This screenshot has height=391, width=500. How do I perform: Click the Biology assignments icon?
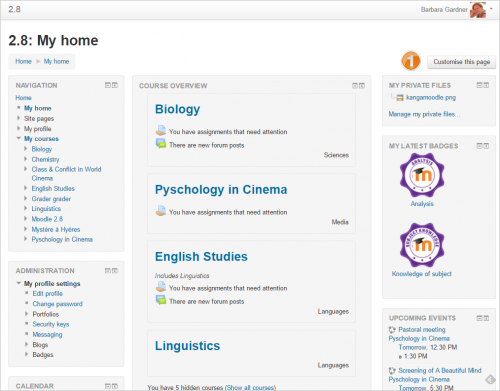tap(161, 131)
